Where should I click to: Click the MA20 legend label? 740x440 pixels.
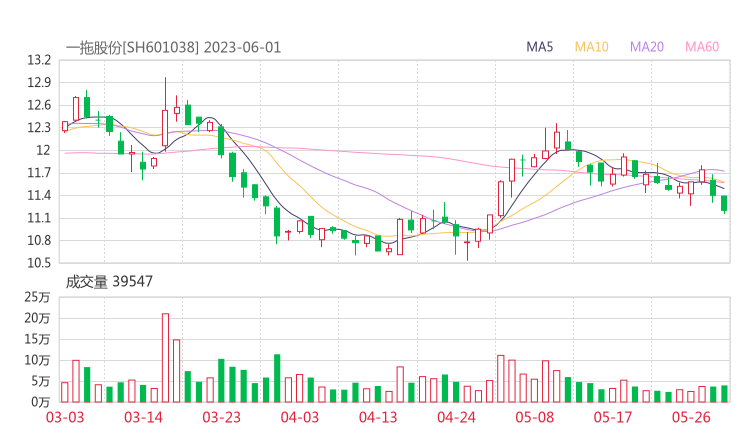click(647, 47)
